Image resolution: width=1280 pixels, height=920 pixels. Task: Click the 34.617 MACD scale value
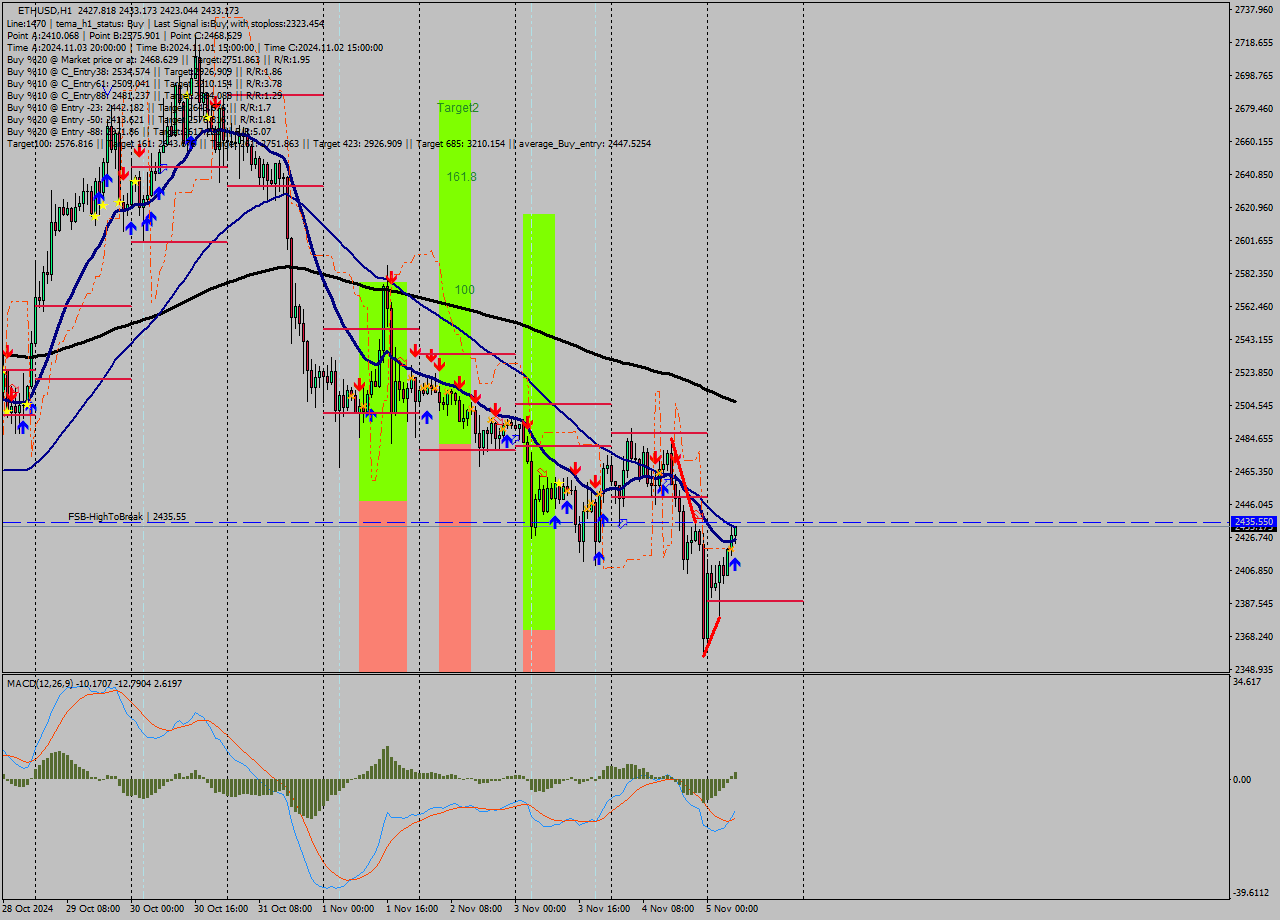(1248, 681)
